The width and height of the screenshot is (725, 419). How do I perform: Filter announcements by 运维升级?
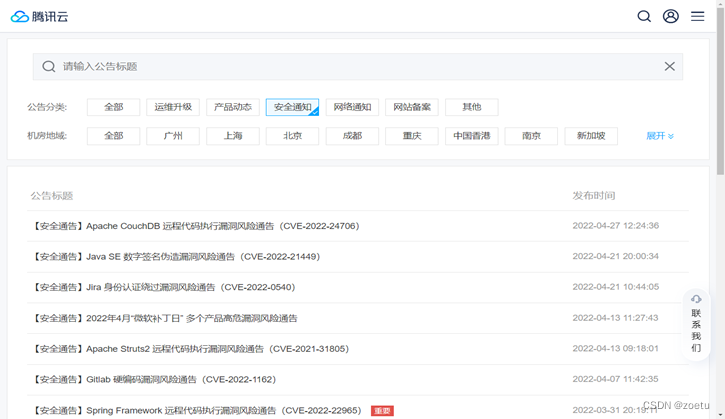[x=173, y=107]
